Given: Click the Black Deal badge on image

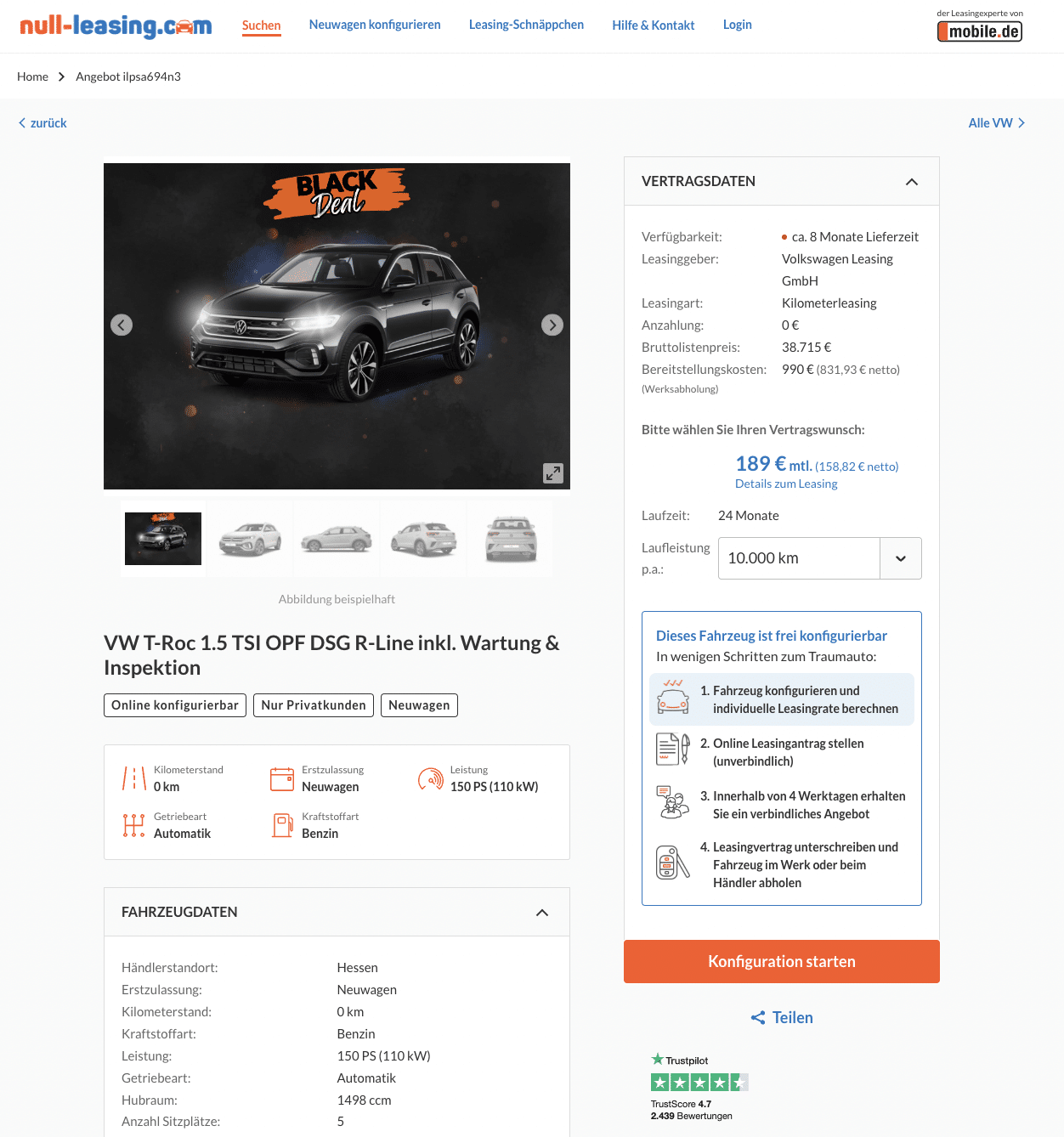Looking at the screenshot, I should pyautogui.click(x=337, y=193).
